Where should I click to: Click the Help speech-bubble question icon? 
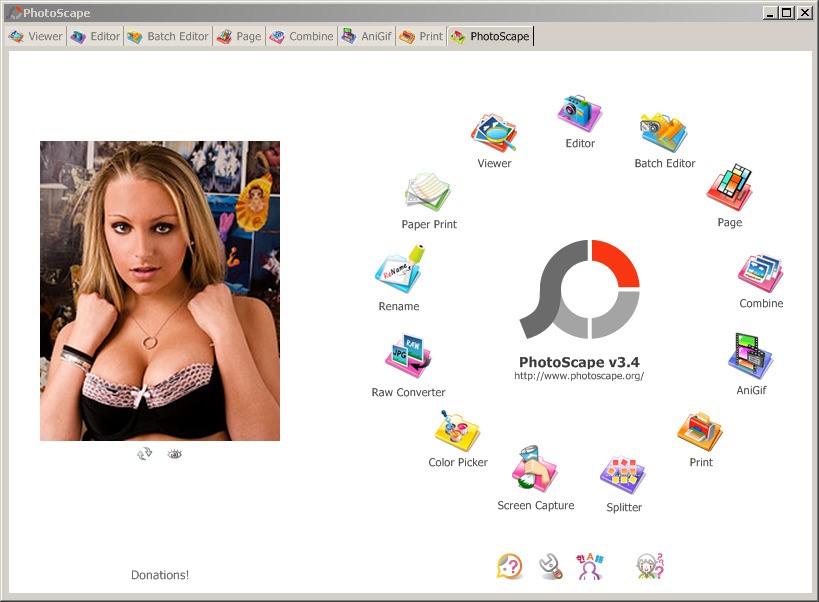click(509, 566)
